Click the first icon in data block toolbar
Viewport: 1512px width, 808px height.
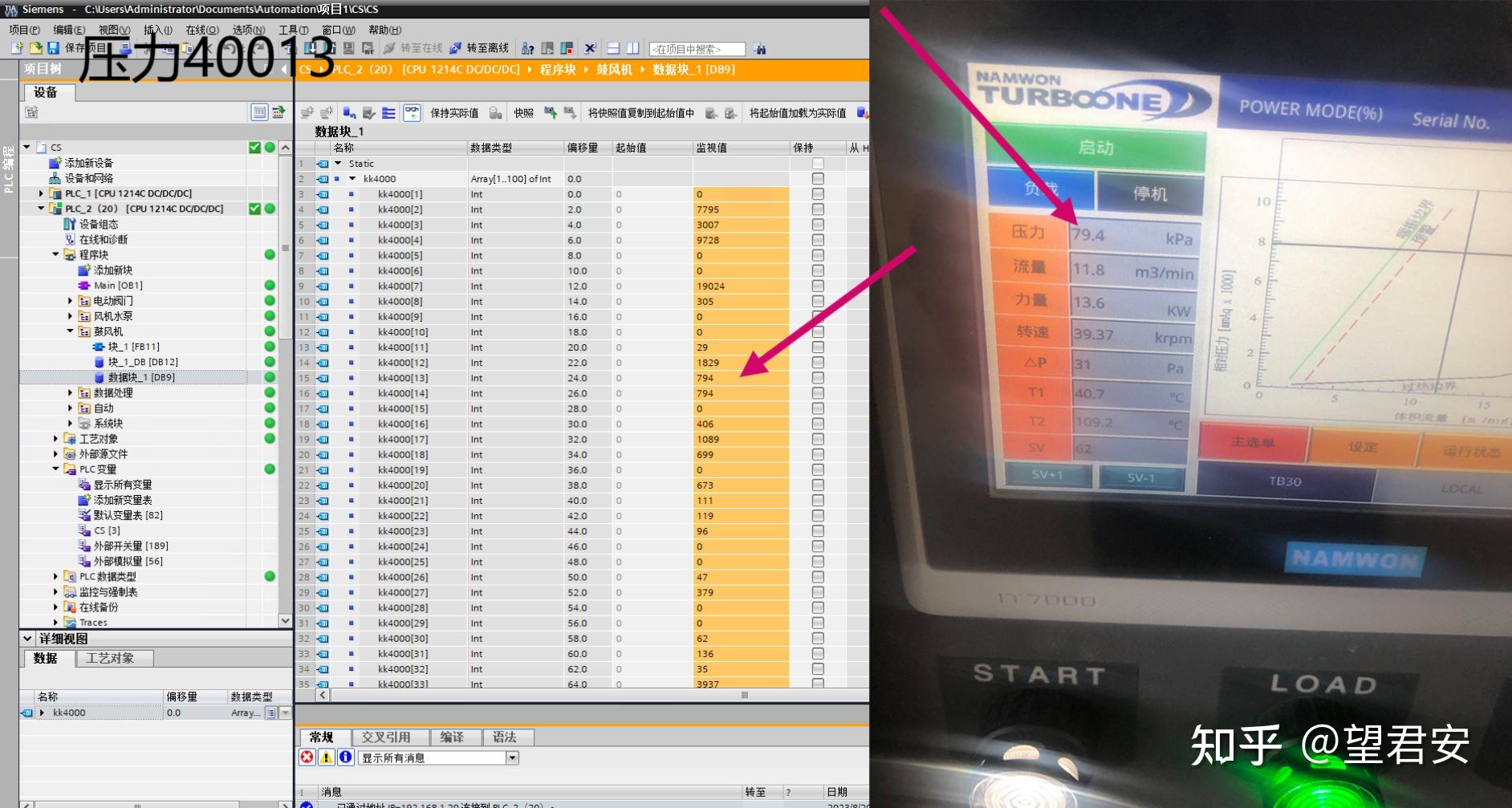pyautogui.click(x=306, y=113)
